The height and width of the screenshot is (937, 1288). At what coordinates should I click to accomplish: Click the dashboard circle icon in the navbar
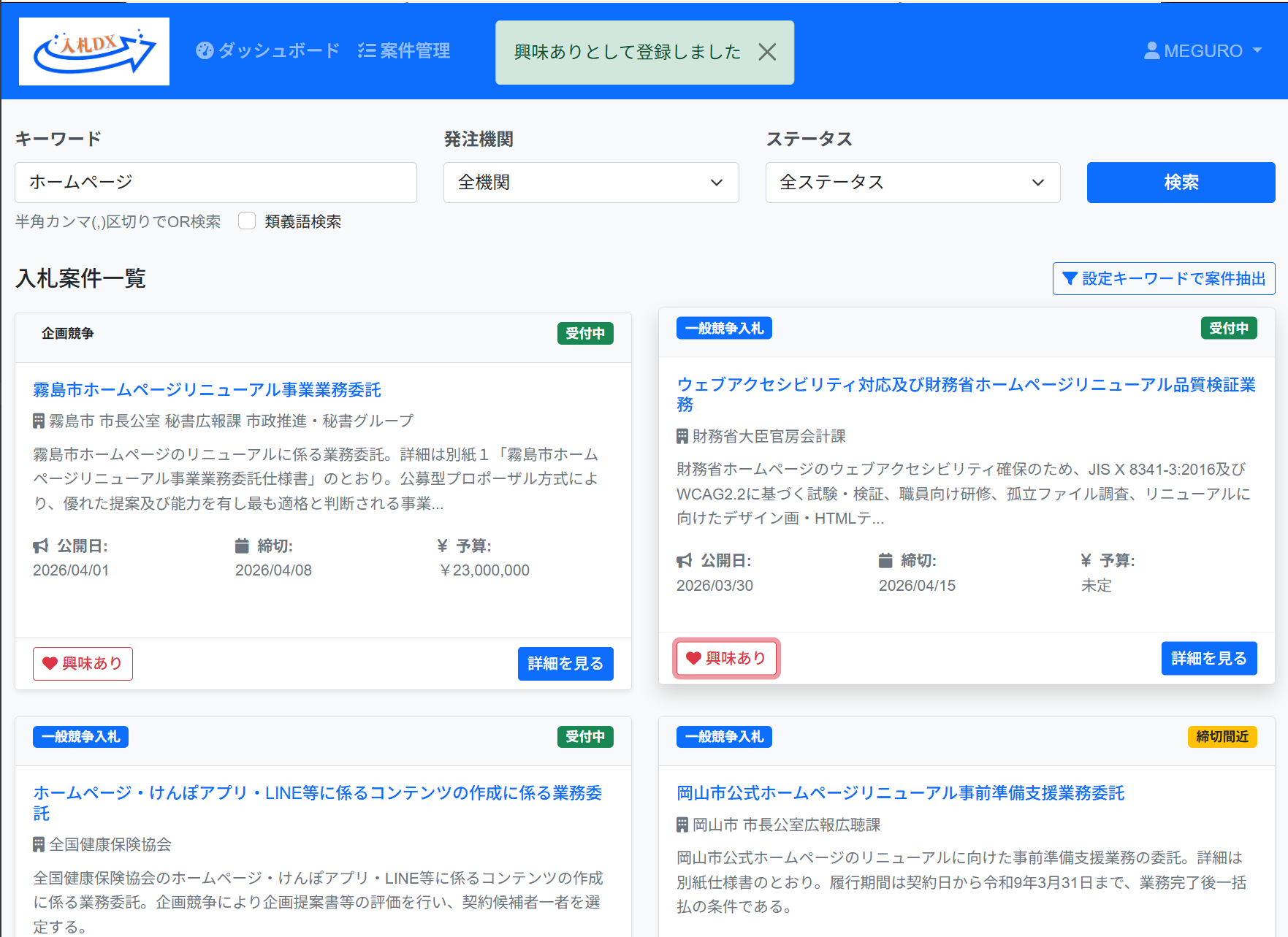[x=205, y=50]
